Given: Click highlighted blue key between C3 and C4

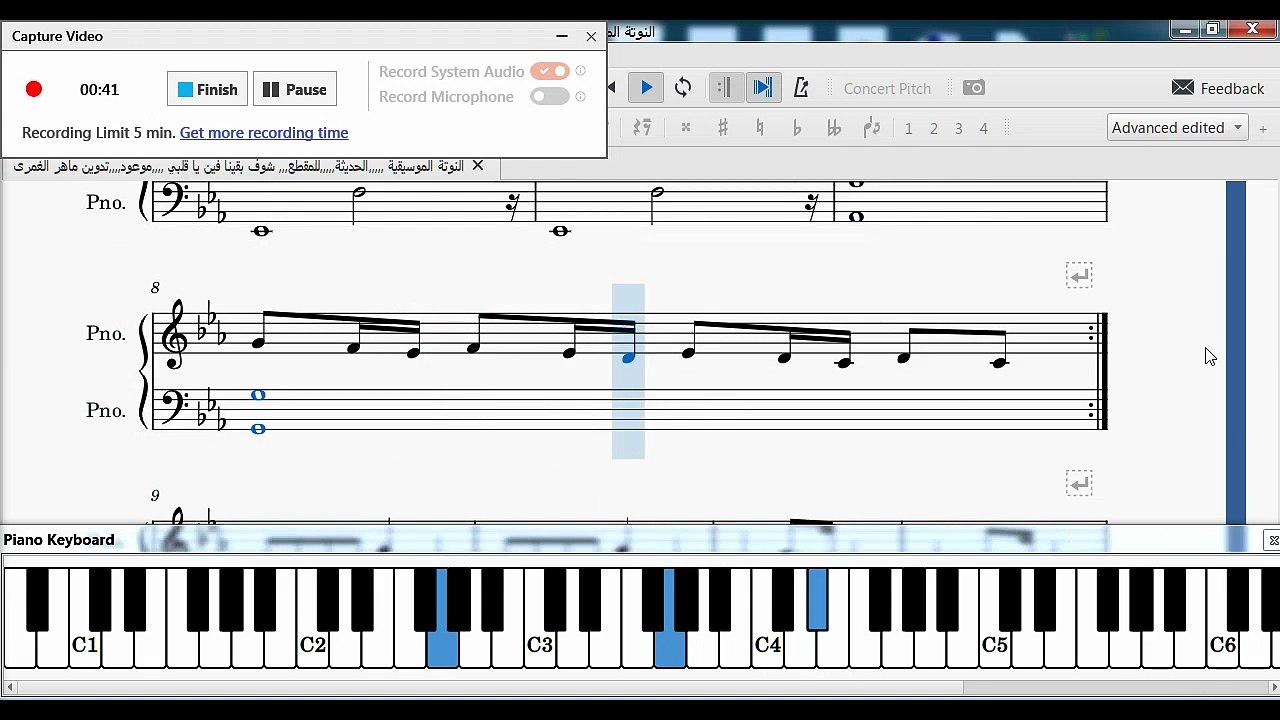Looking at the screenshot, I should tap(670, 648).
